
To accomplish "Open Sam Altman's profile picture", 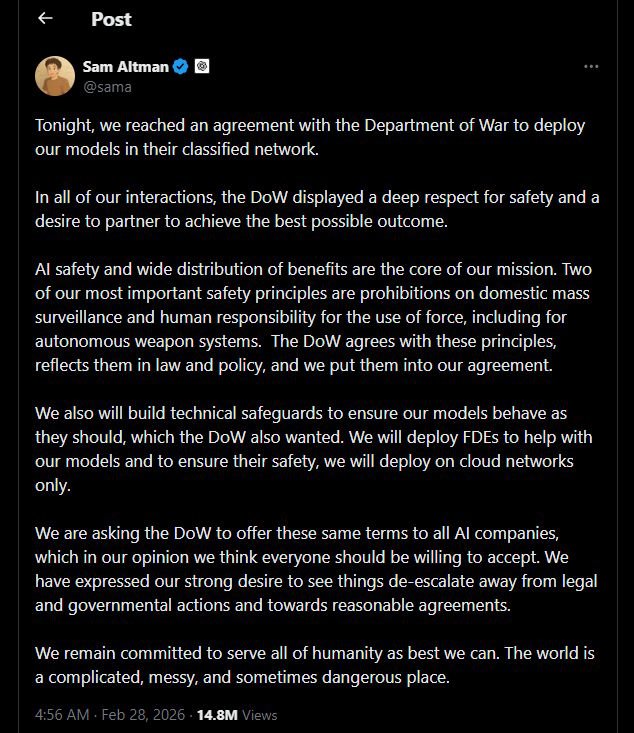I will click(x=55, y=76).
